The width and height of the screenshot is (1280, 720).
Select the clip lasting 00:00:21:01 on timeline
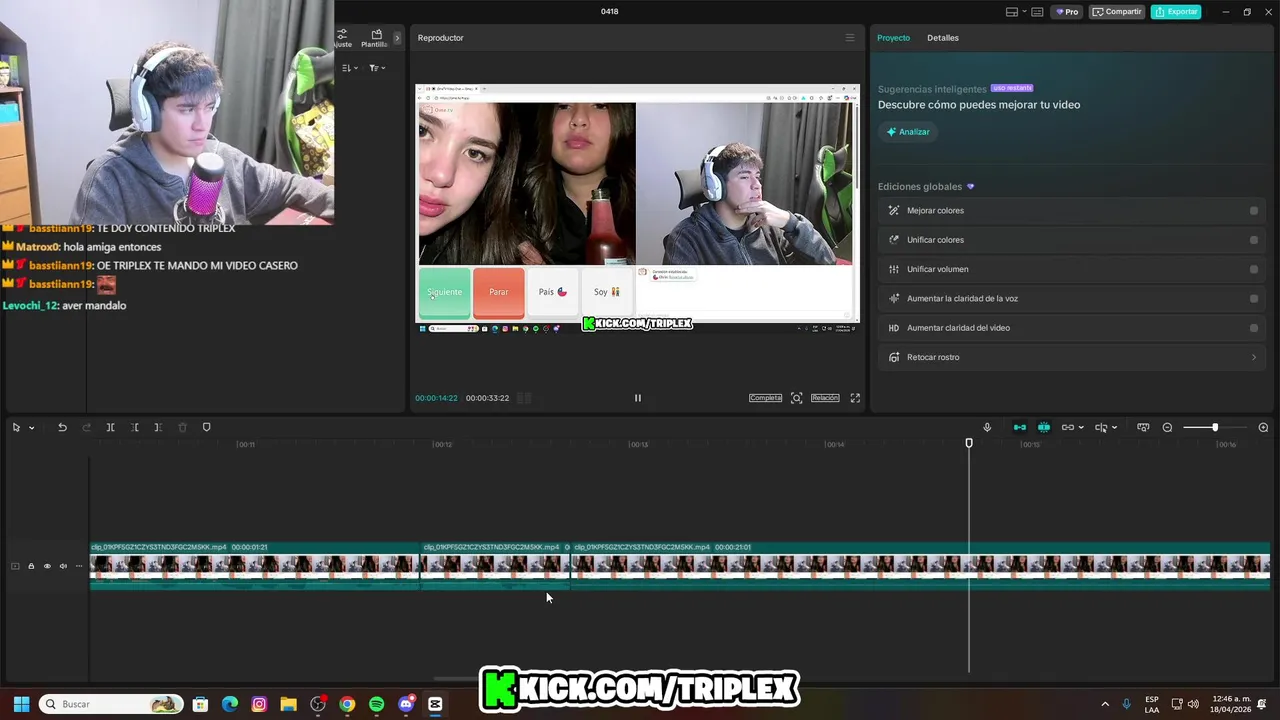click(920, 566)
